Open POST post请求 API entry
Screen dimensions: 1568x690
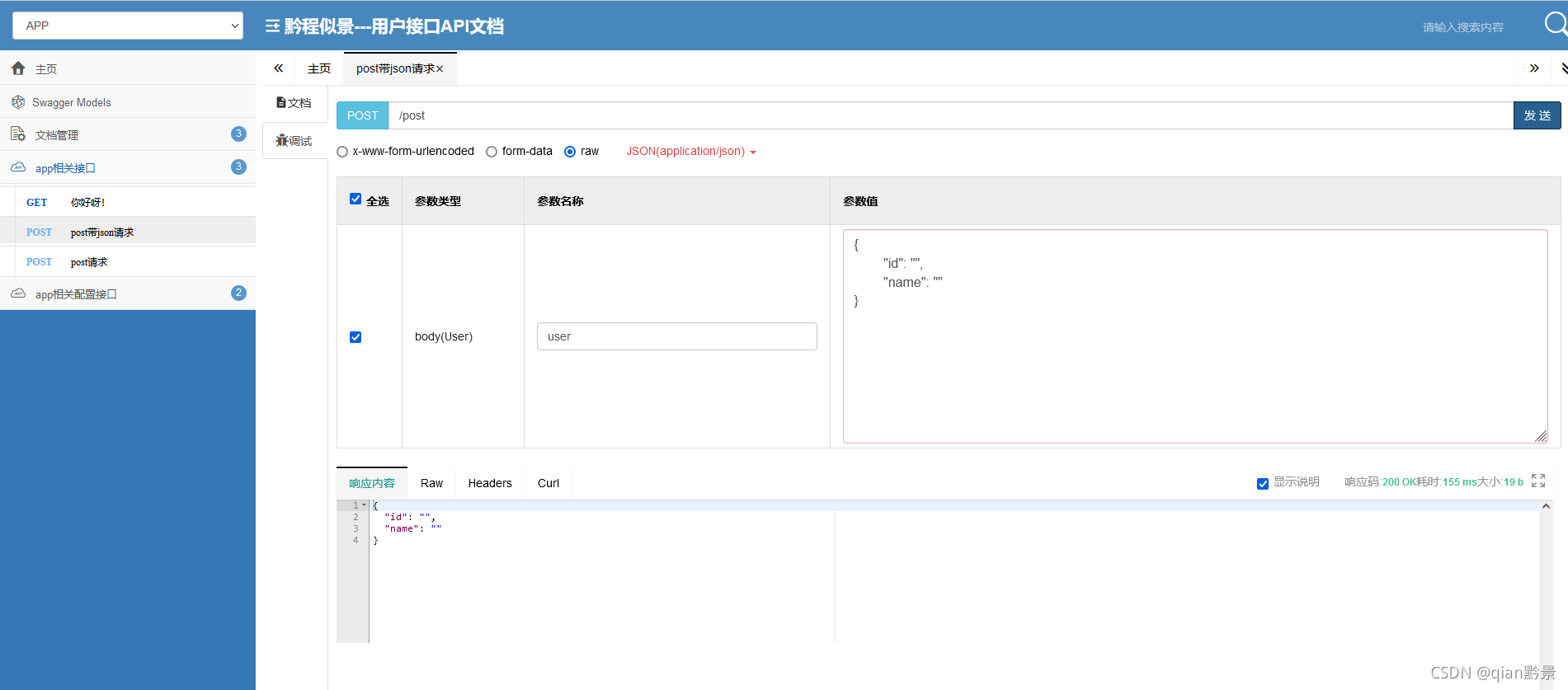[128, 261]
